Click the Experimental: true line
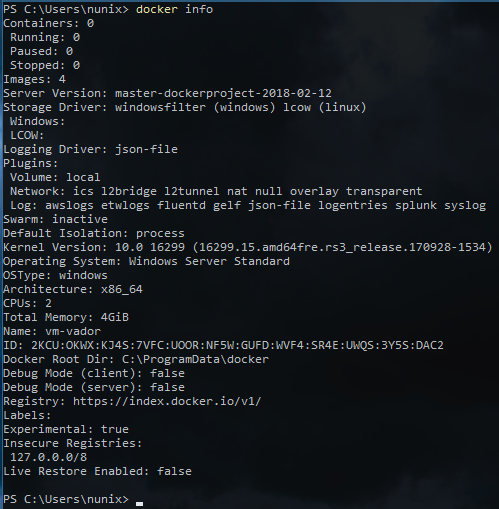The width and height of the screenshot is (499, 509). pos(66,429)
